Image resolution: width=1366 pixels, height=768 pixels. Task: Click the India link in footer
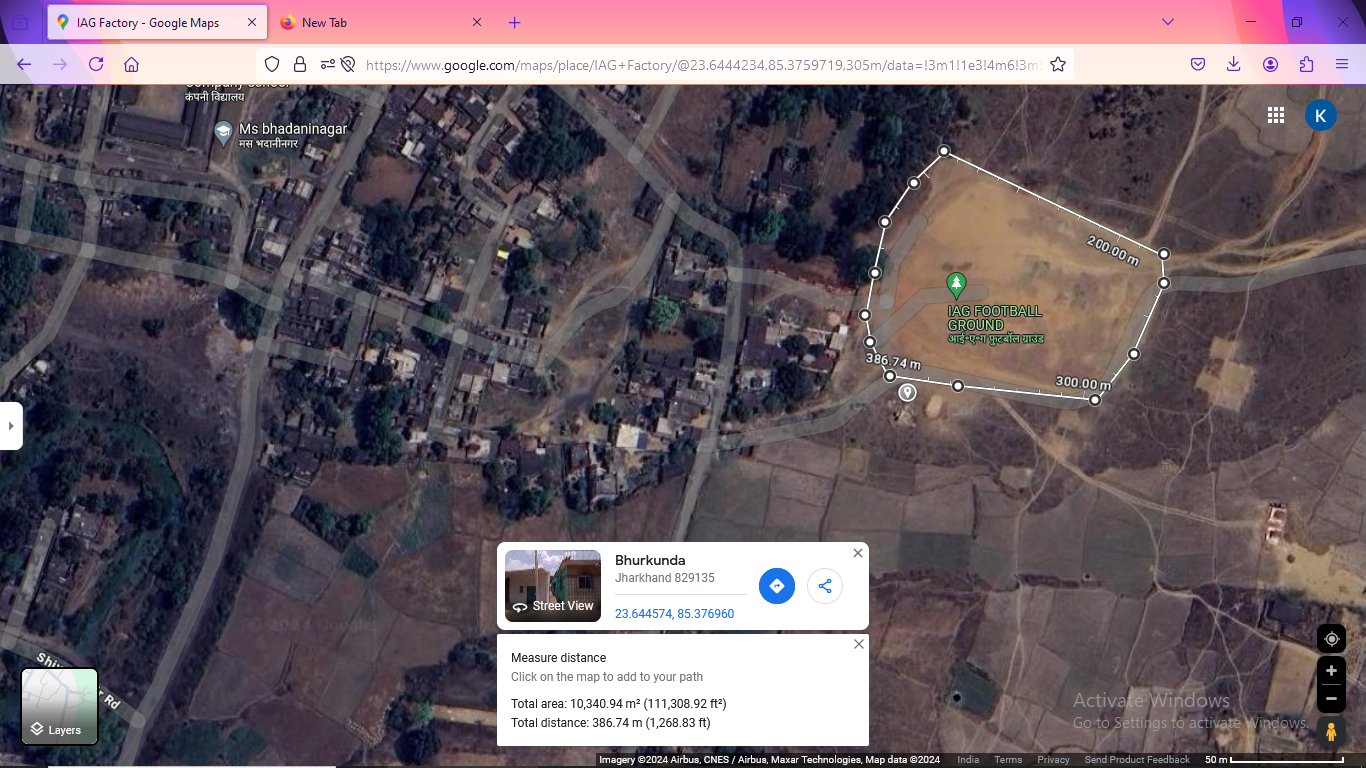[x=968, y=760]
